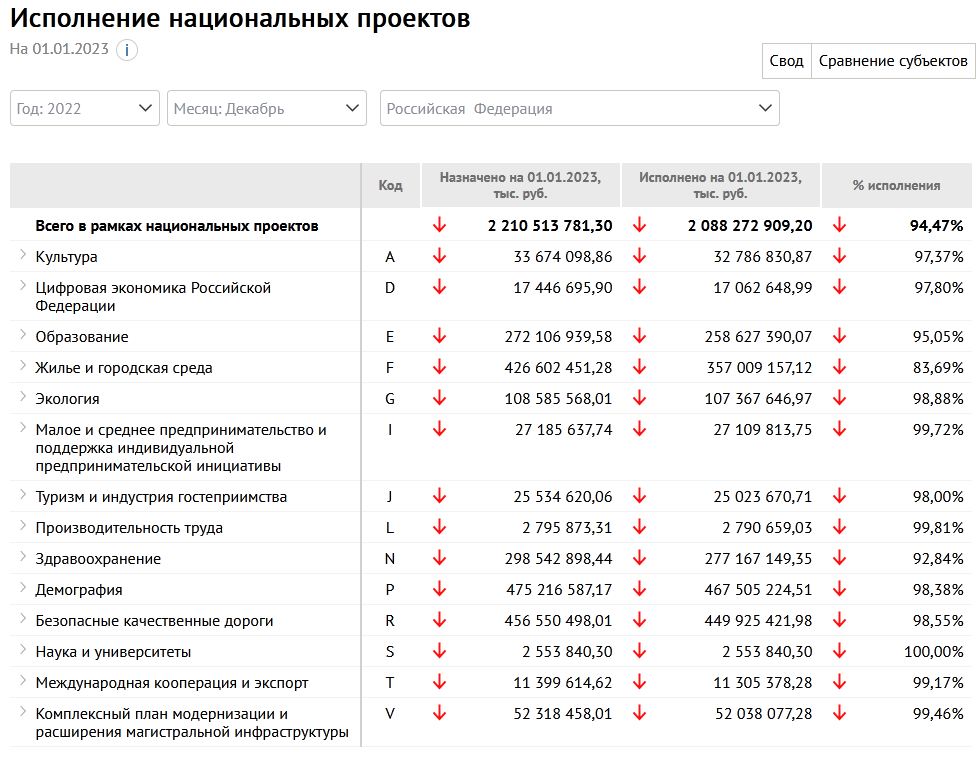Image resolution: width=976 pixels, height=760 pixels.
Task: Click red arrow in total row percent column
Action: [839, 226]
